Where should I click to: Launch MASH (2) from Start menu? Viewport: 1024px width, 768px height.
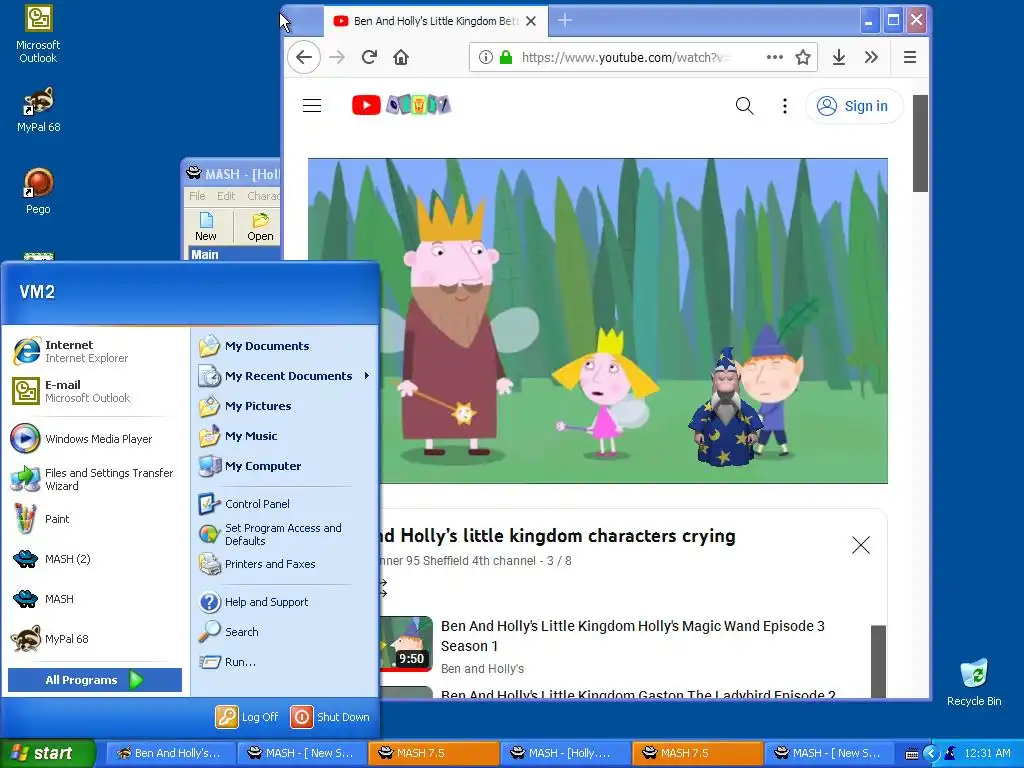95,559
